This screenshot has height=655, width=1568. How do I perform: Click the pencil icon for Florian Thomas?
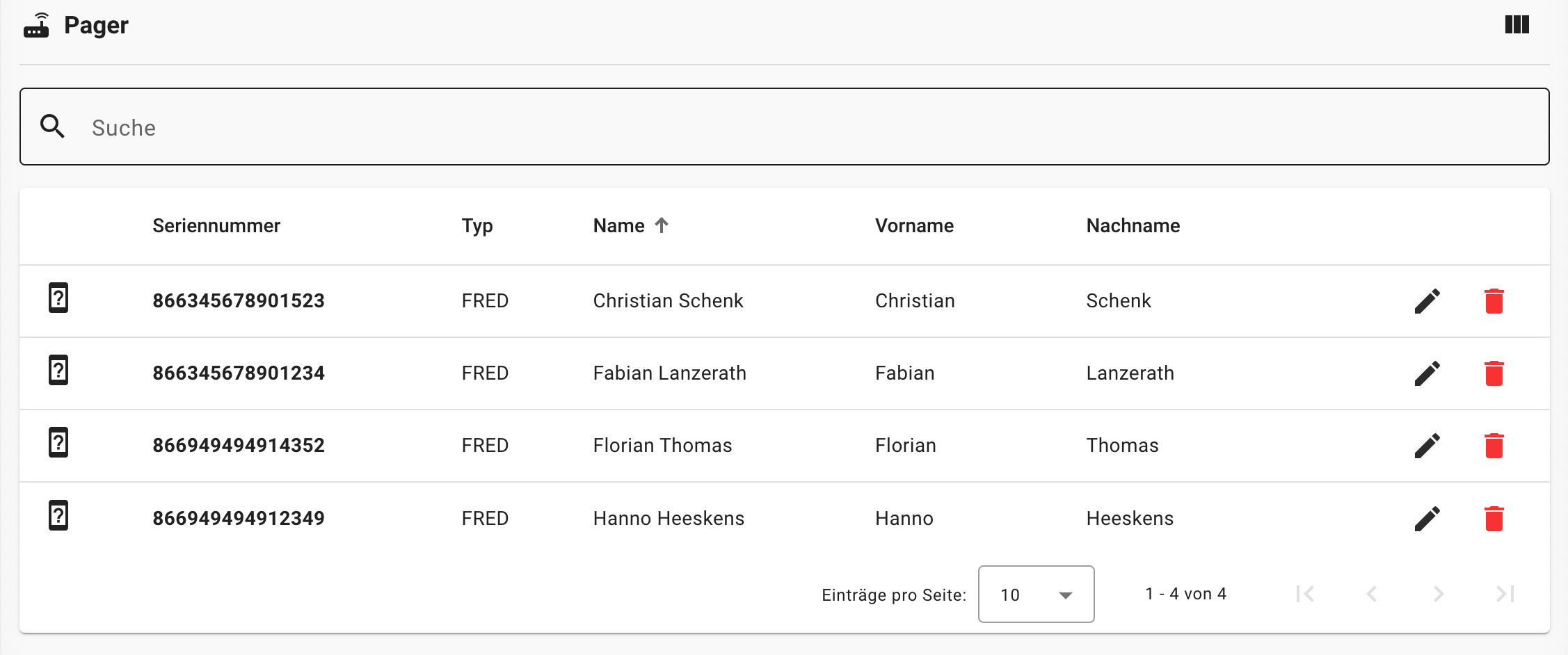[1427, 446]
